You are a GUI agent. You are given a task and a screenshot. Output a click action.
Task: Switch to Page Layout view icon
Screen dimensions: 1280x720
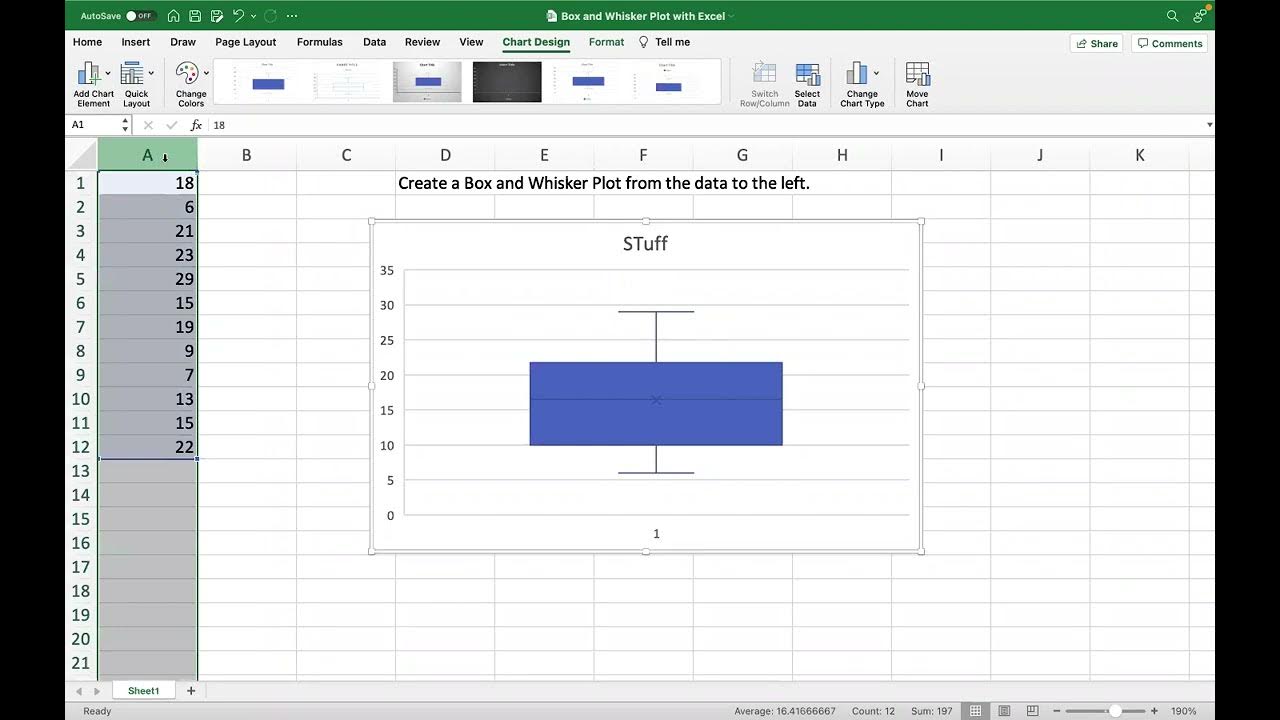coord(1004,711)
